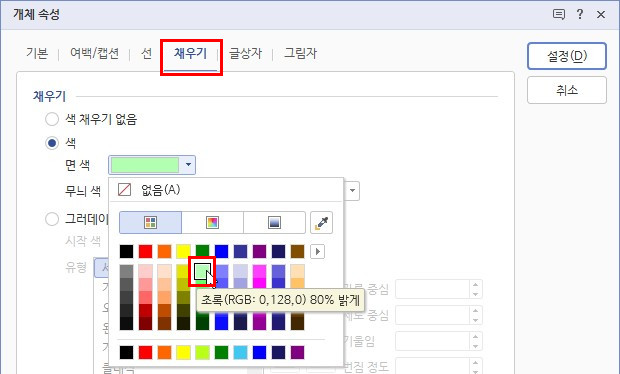This screenshot has width=620, height=374.
Task: Close the 개체 속성 dialog
Action: pyautogui.click(x=601, y=15)
